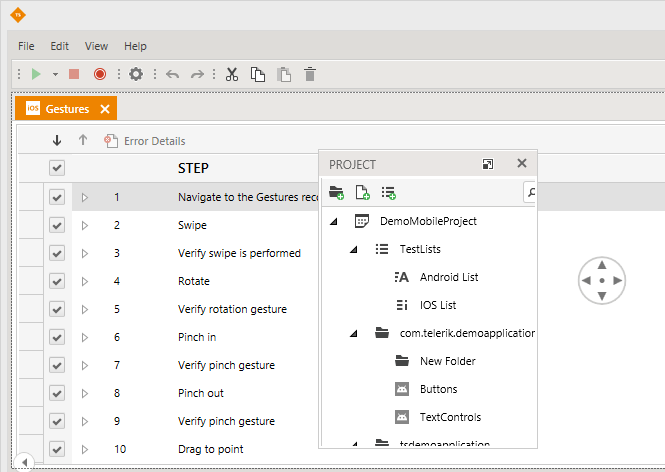The height and width of the screenshot is (472, 665).
Task: Uncheck the checkbox for step 2 Swipe
Action: pyautogui.click(x=57, y=225)
